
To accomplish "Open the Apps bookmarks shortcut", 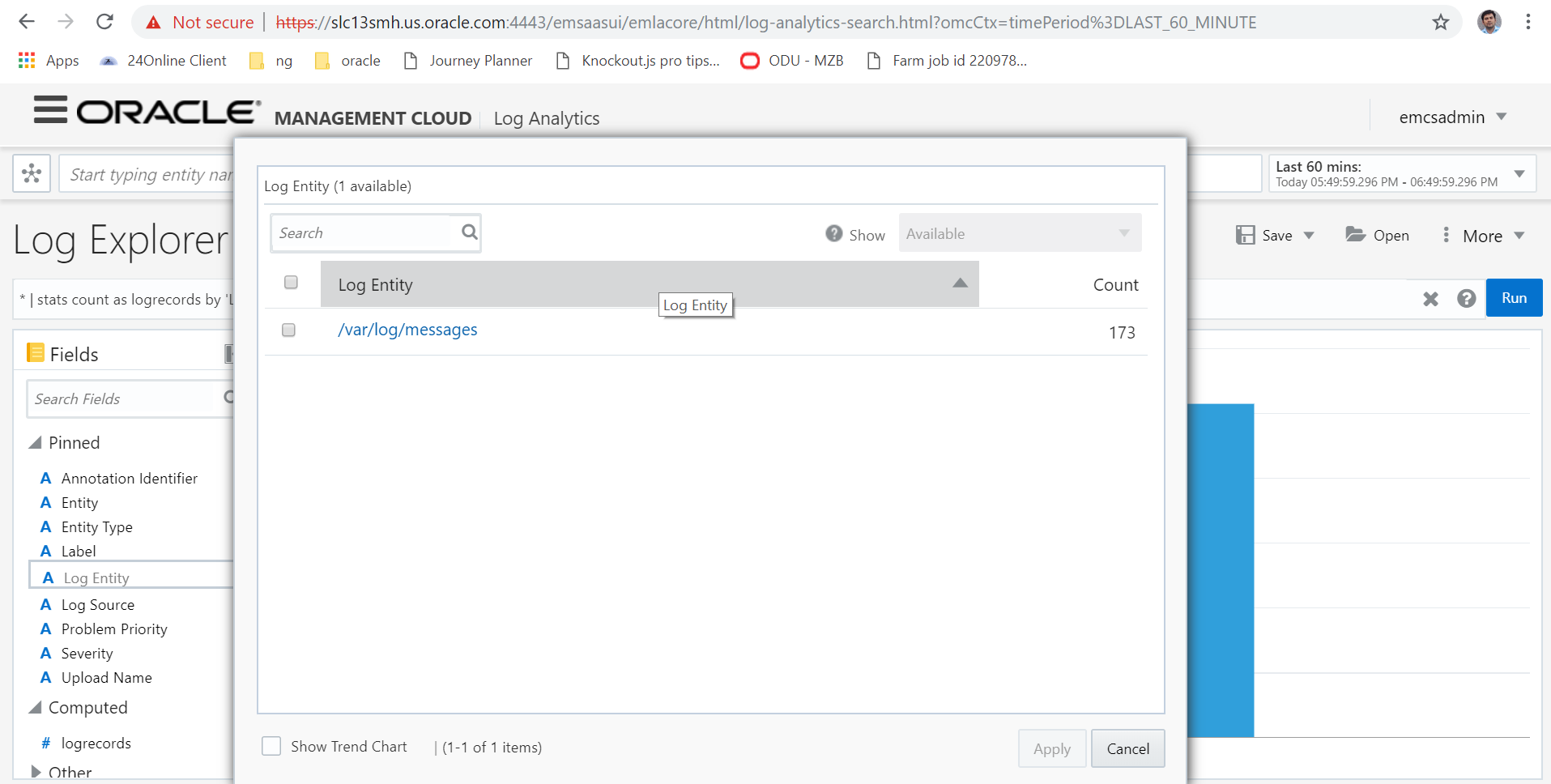I will pyautogui.click(x=49, y=61).
